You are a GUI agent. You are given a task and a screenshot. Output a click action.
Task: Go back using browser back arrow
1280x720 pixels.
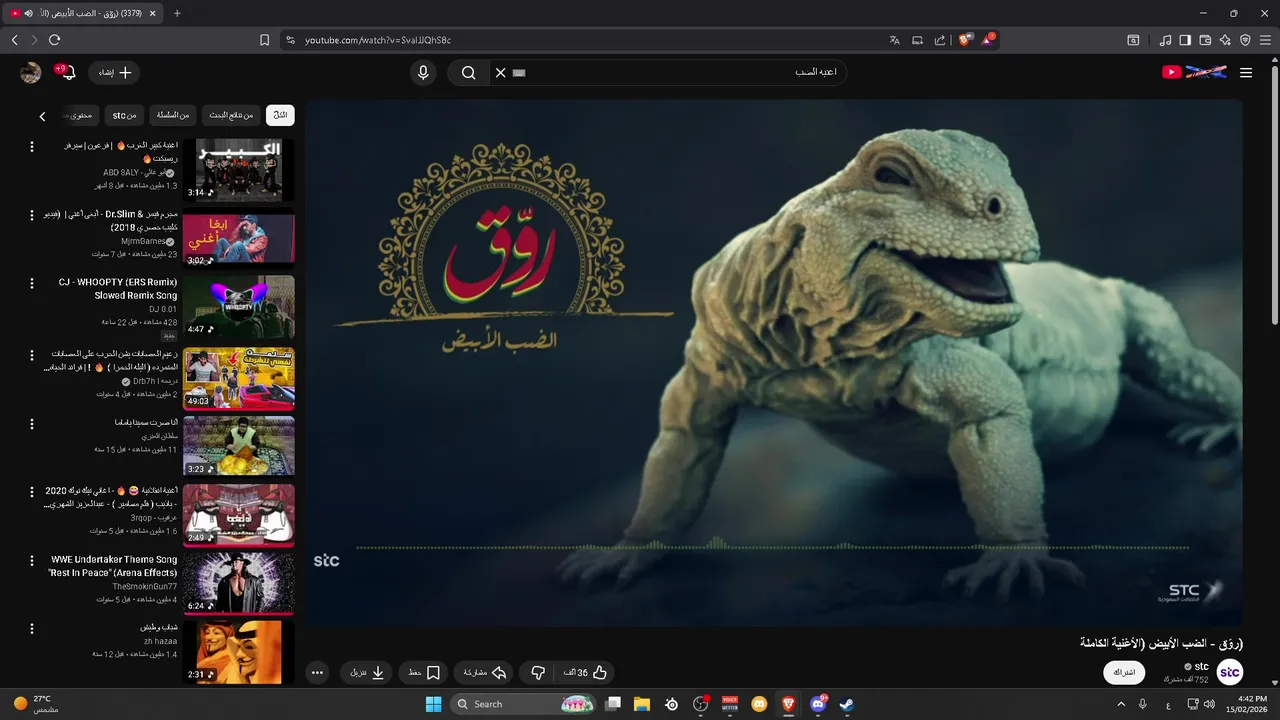[x=15, y=40]
